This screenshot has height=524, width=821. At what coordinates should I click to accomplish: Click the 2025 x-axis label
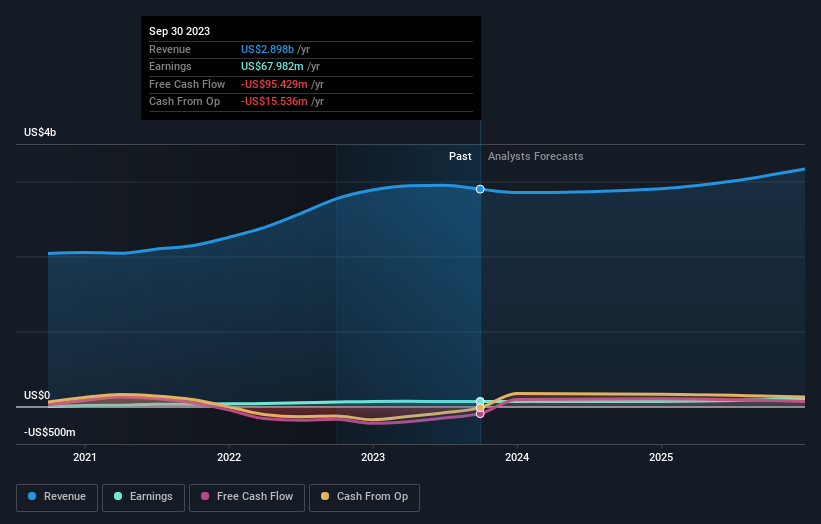coord(661,457)
